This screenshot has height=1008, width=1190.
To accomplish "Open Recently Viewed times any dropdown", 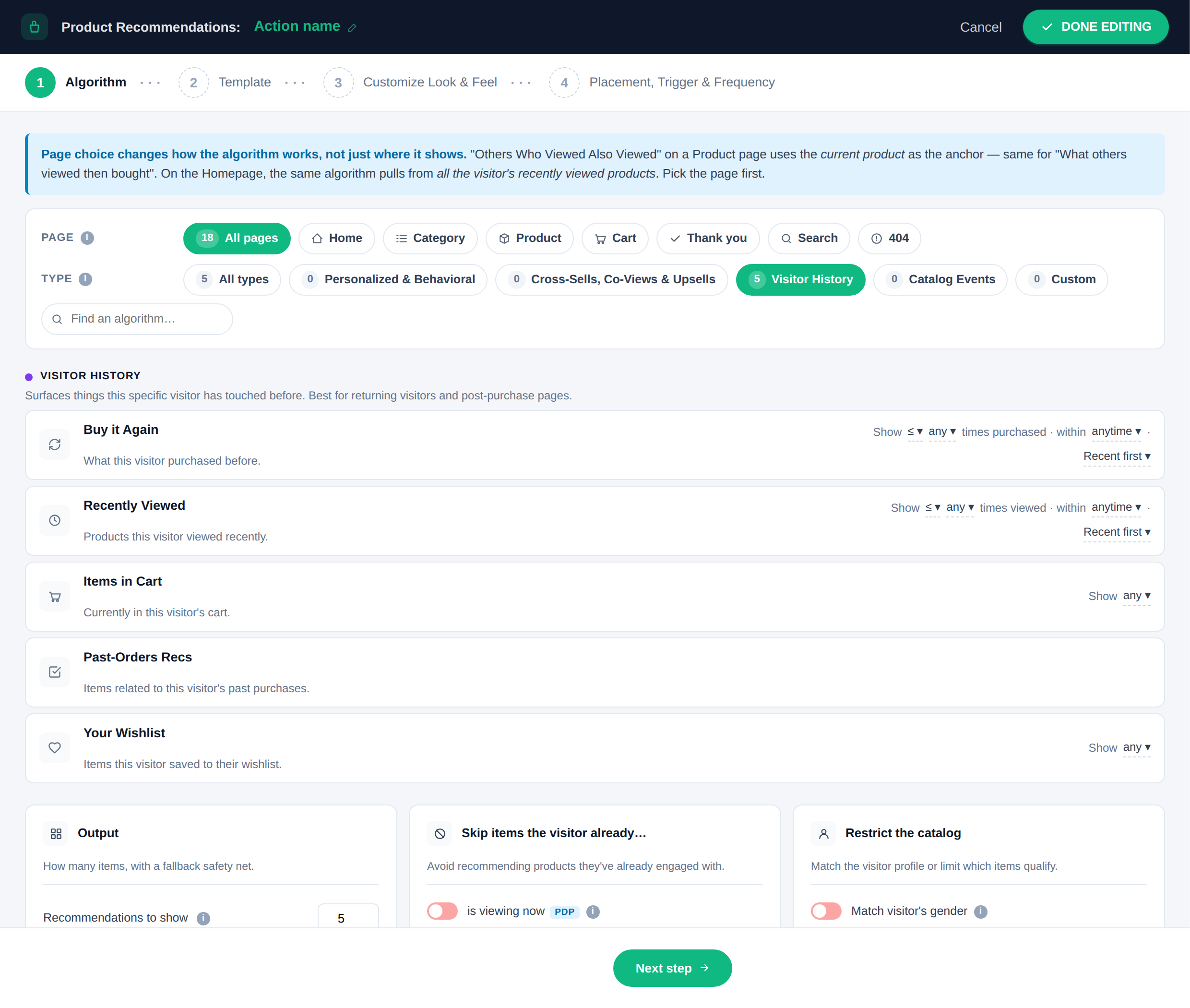I will point(960,507).
